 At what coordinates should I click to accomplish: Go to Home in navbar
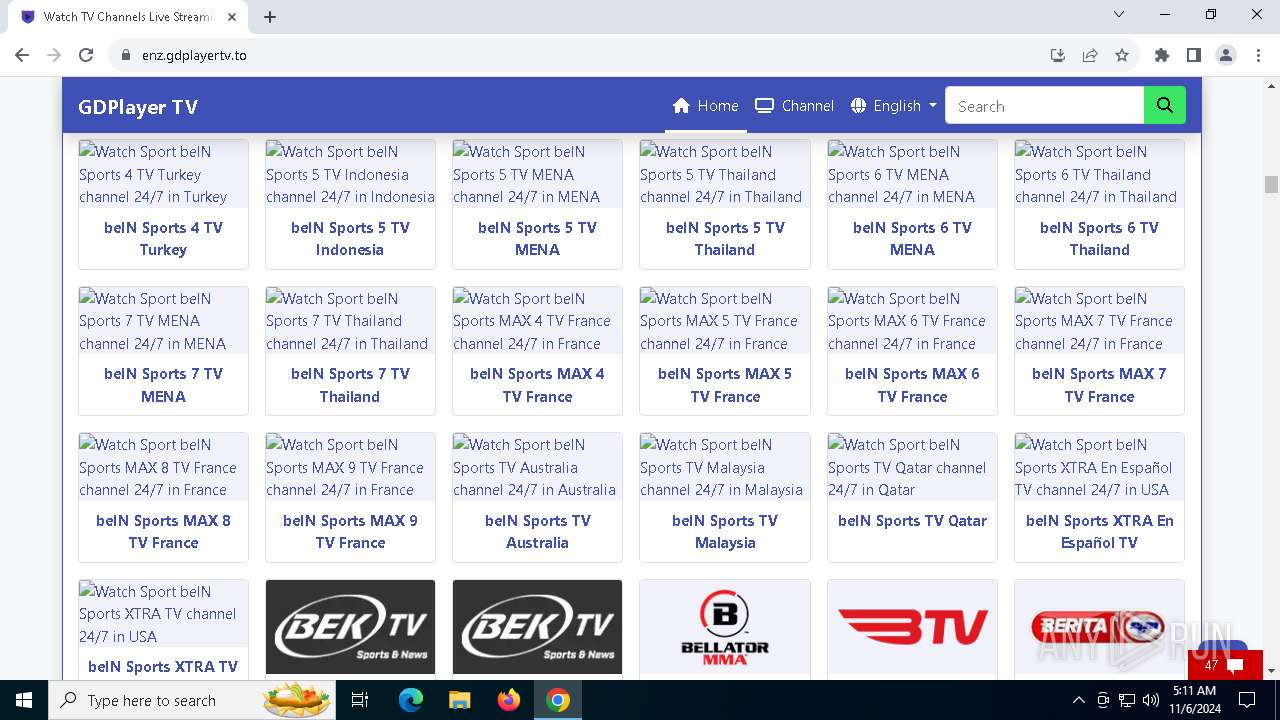pos(706,106)
